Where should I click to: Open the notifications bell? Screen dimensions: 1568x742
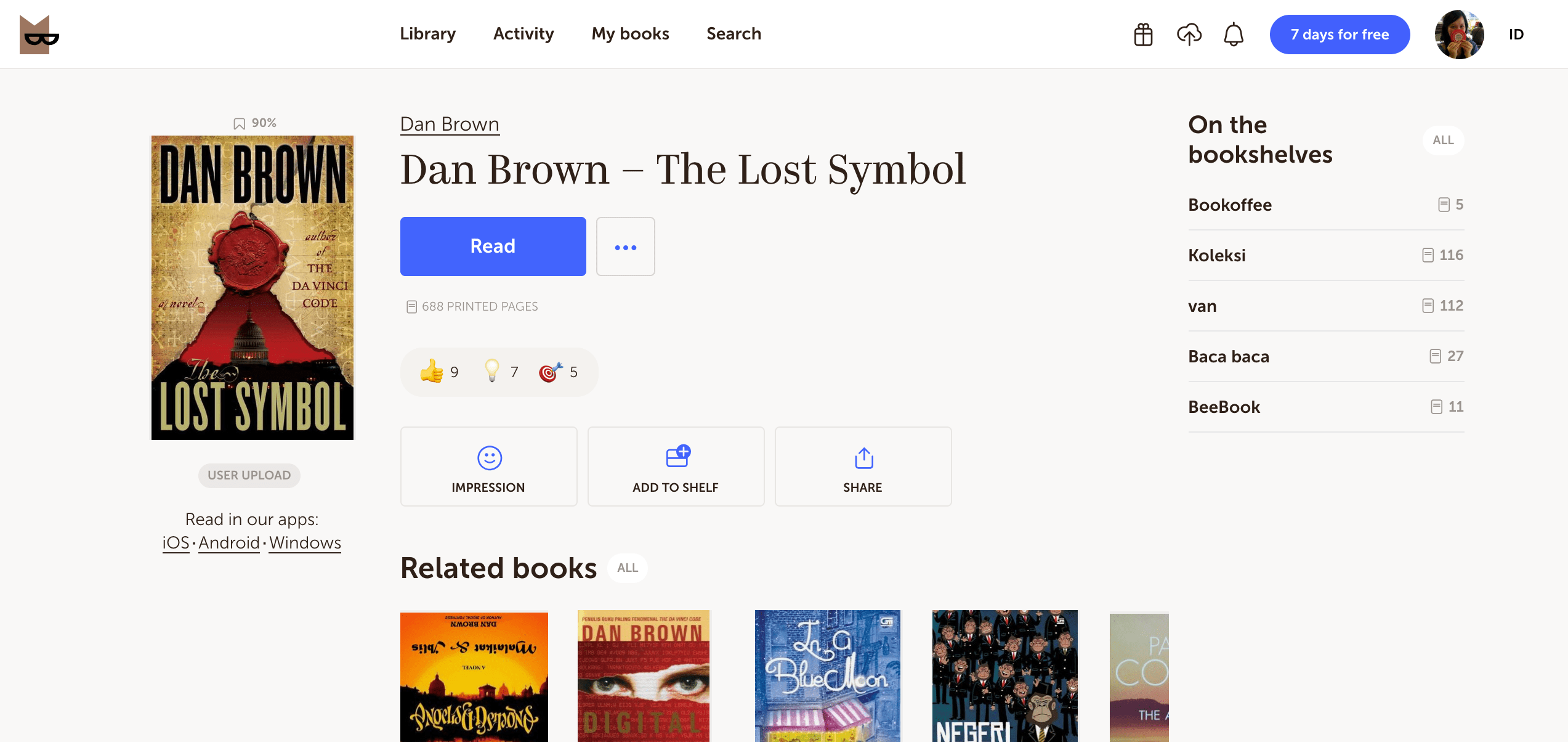pos(1234,35)
